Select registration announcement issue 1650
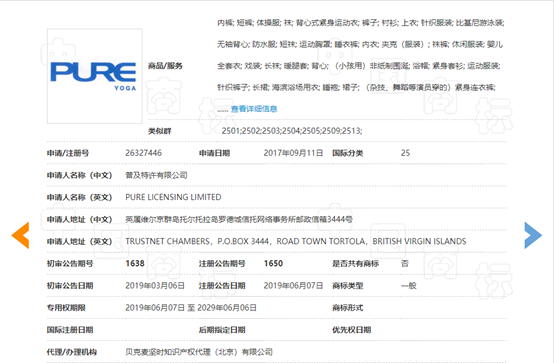Screen dimensions: 554x363 click(x=273, y=263)
